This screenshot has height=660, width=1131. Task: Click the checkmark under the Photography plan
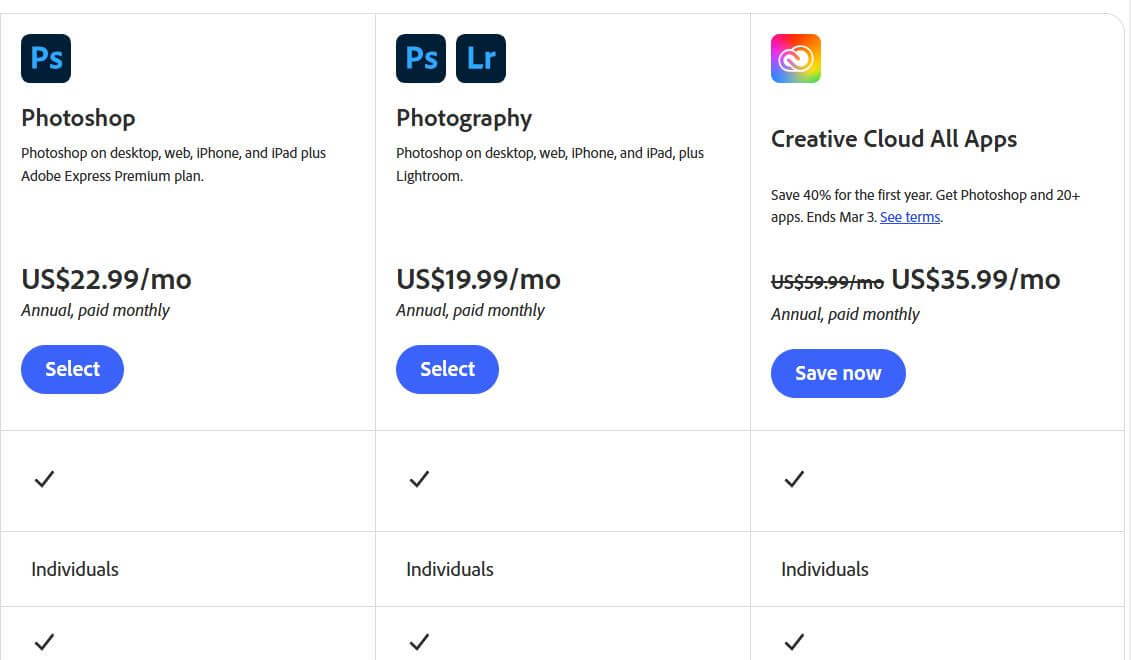(419, 480)
